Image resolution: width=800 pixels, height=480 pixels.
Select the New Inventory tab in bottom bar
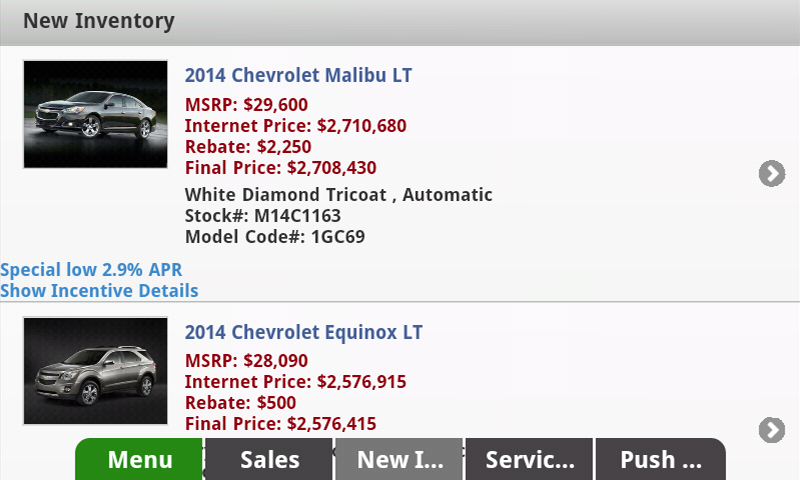(x=398, y=460)
